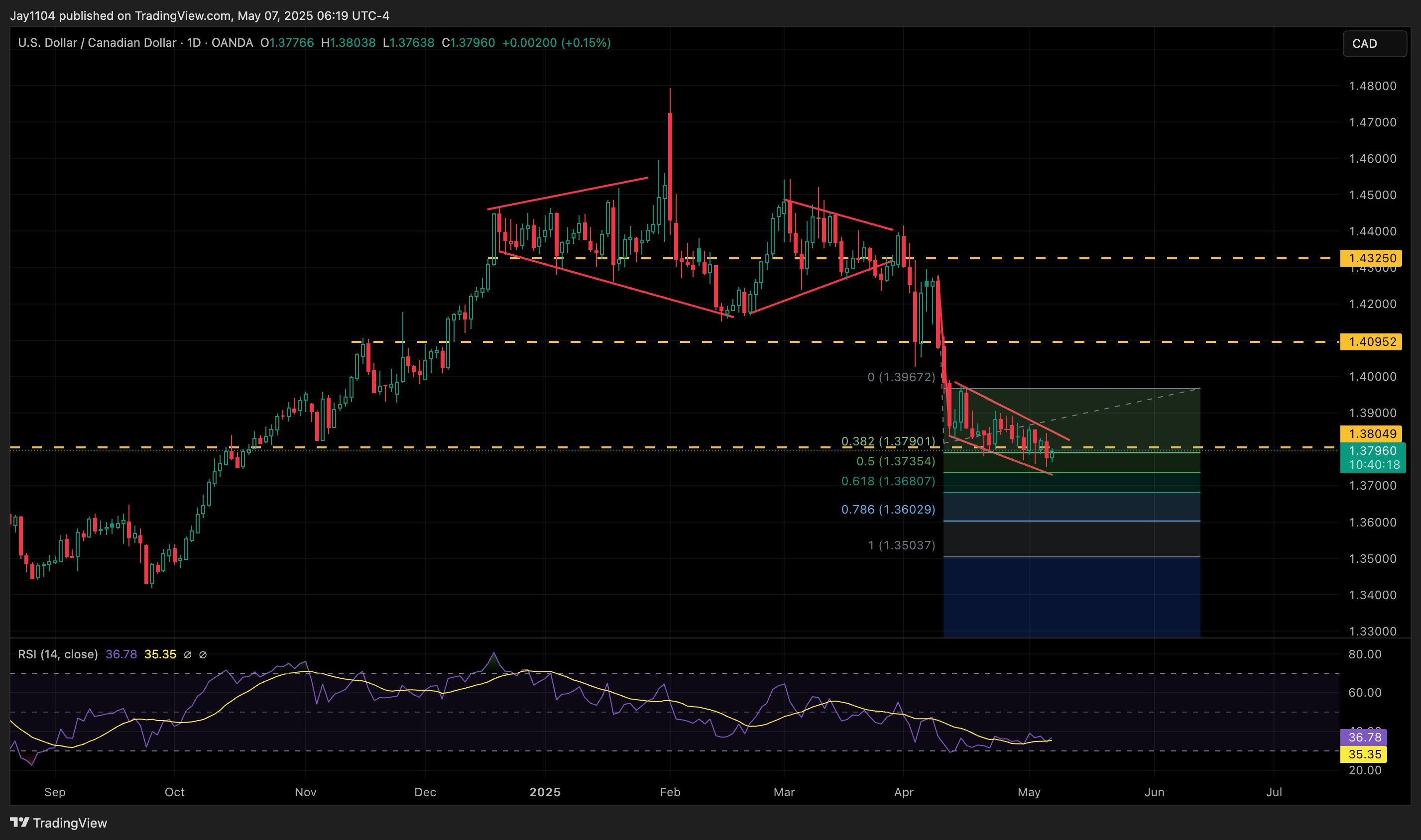The image size is (1421, 840).
Task: Click the Fibonacci 0.382 (1.37901) label
Action: coord(888,441)
